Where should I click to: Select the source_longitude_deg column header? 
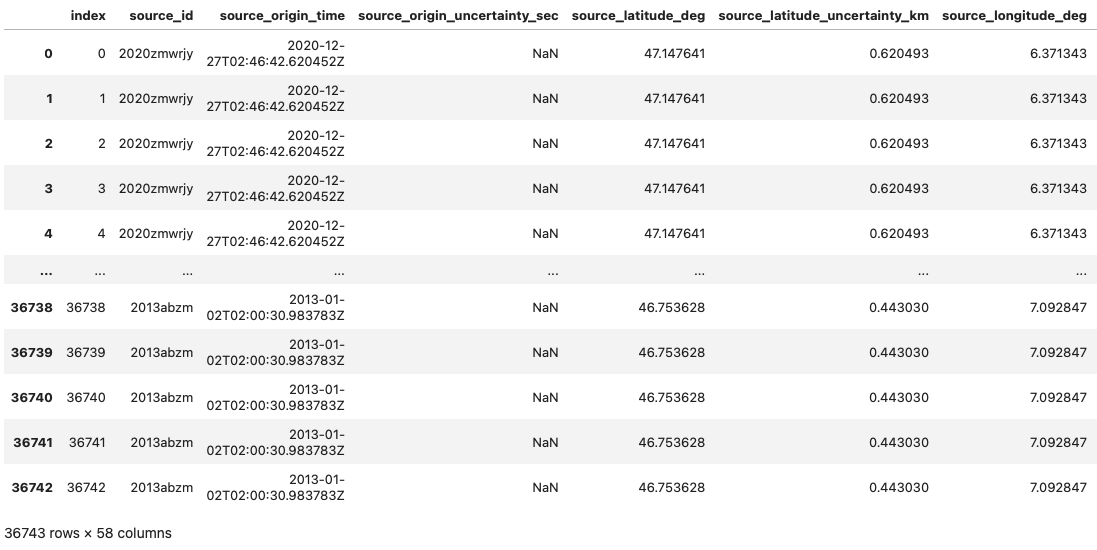1014,16
